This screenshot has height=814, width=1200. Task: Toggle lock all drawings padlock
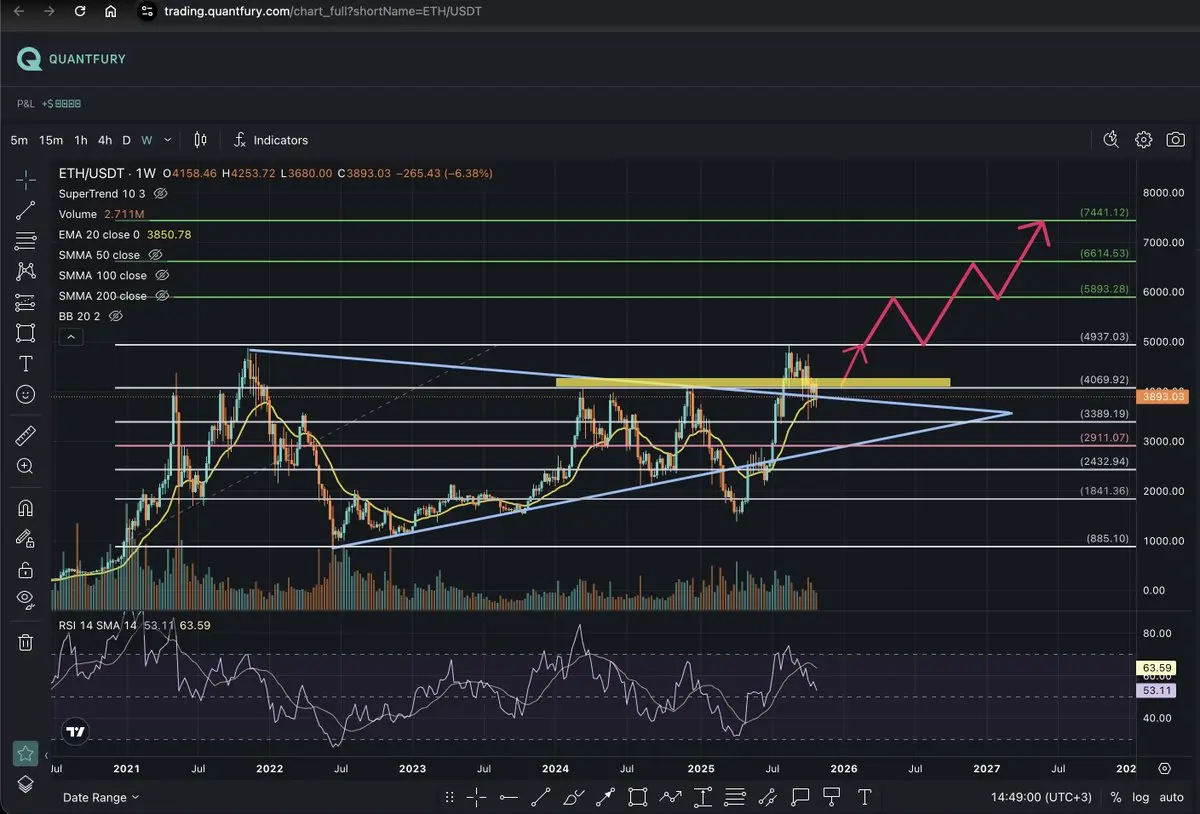pos(26,570)
